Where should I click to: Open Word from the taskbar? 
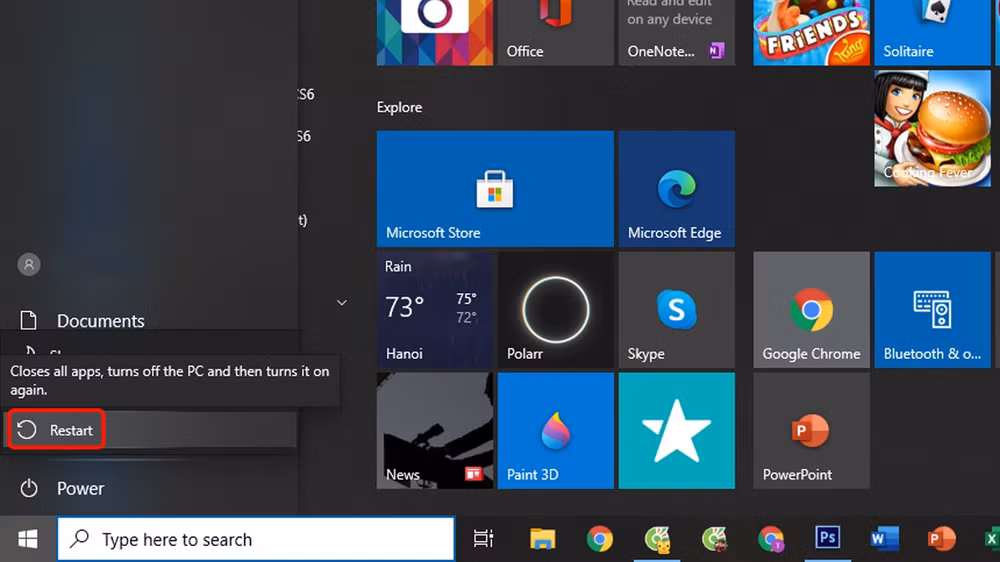pyautogui.click(x=885, y=540)
